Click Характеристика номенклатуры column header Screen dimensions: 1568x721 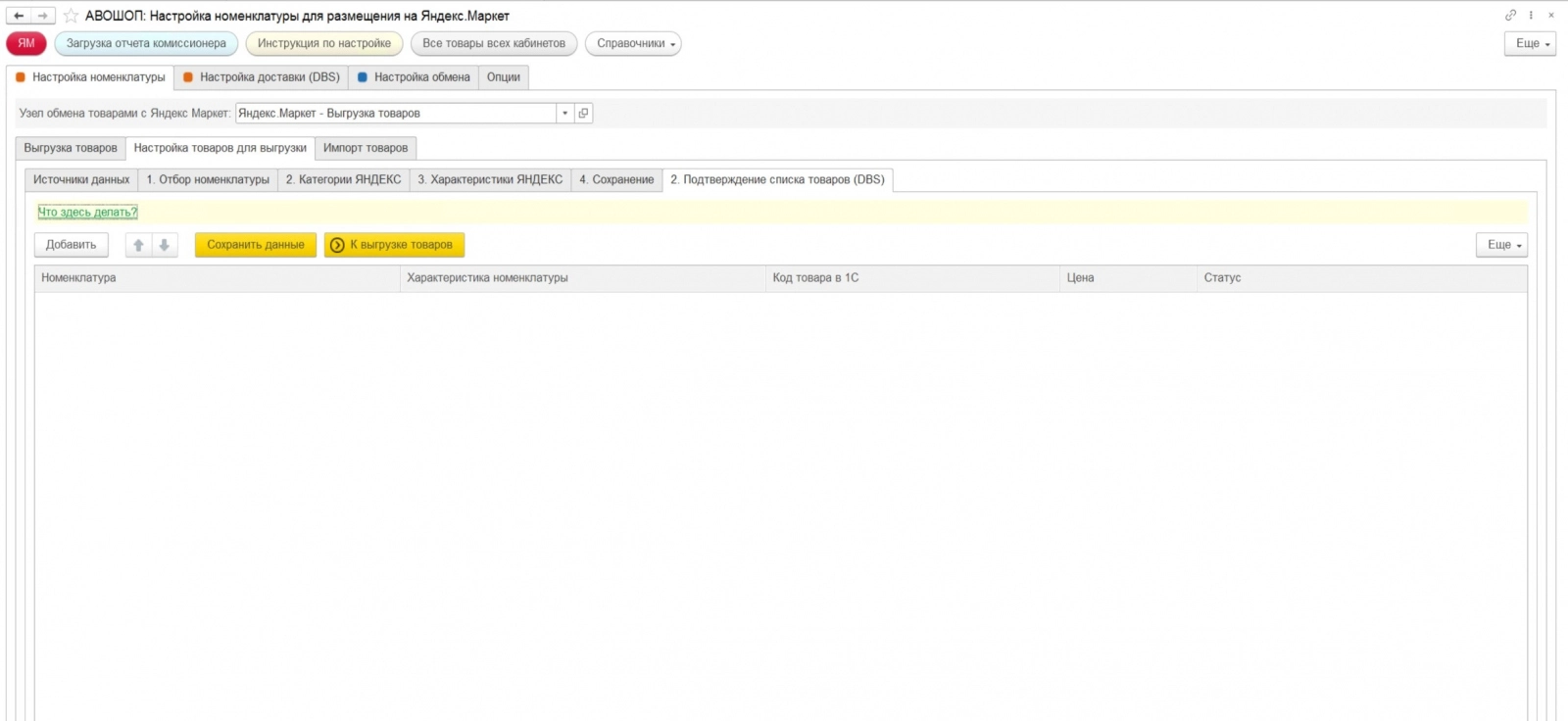pos(583,278)
